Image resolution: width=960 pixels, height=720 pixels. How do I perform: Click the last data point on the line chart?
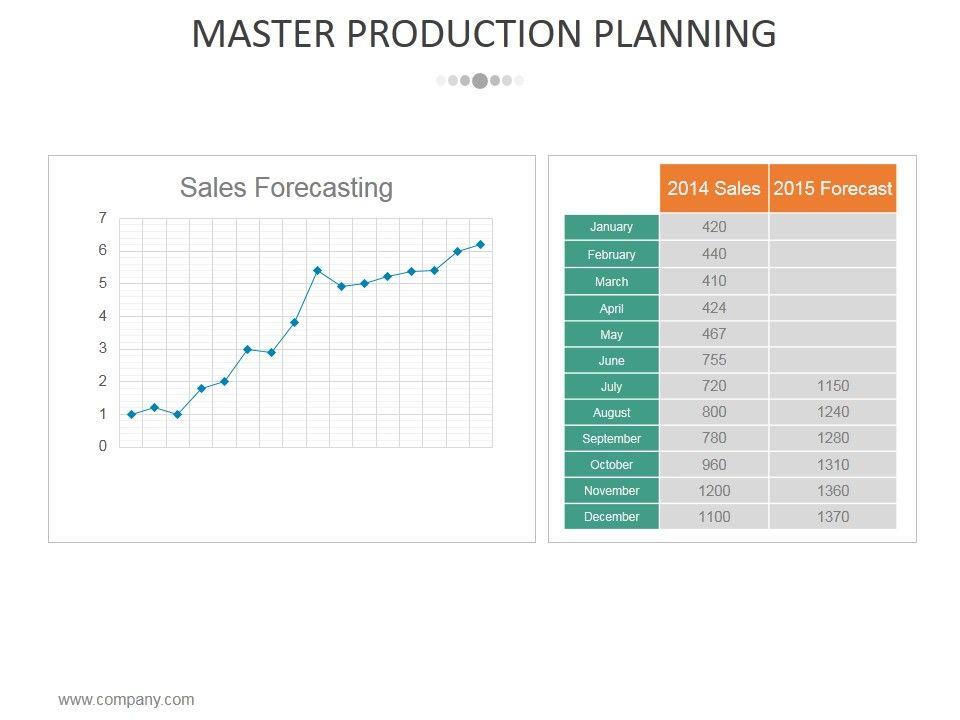[x=481, y=244]
